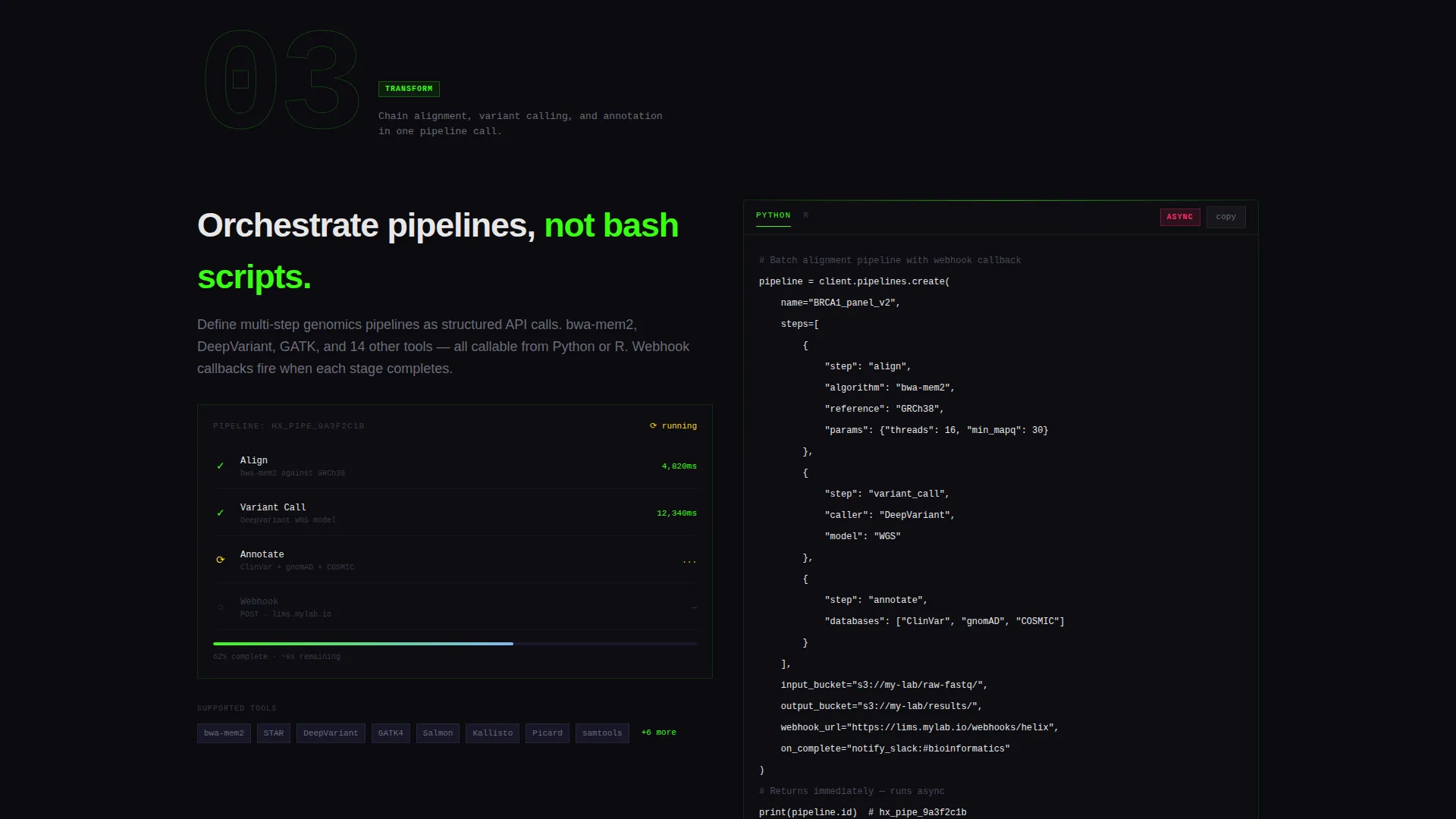Click the green checkmark beside Variant Call
The image size is (1456, 819).
coord(221,513)
